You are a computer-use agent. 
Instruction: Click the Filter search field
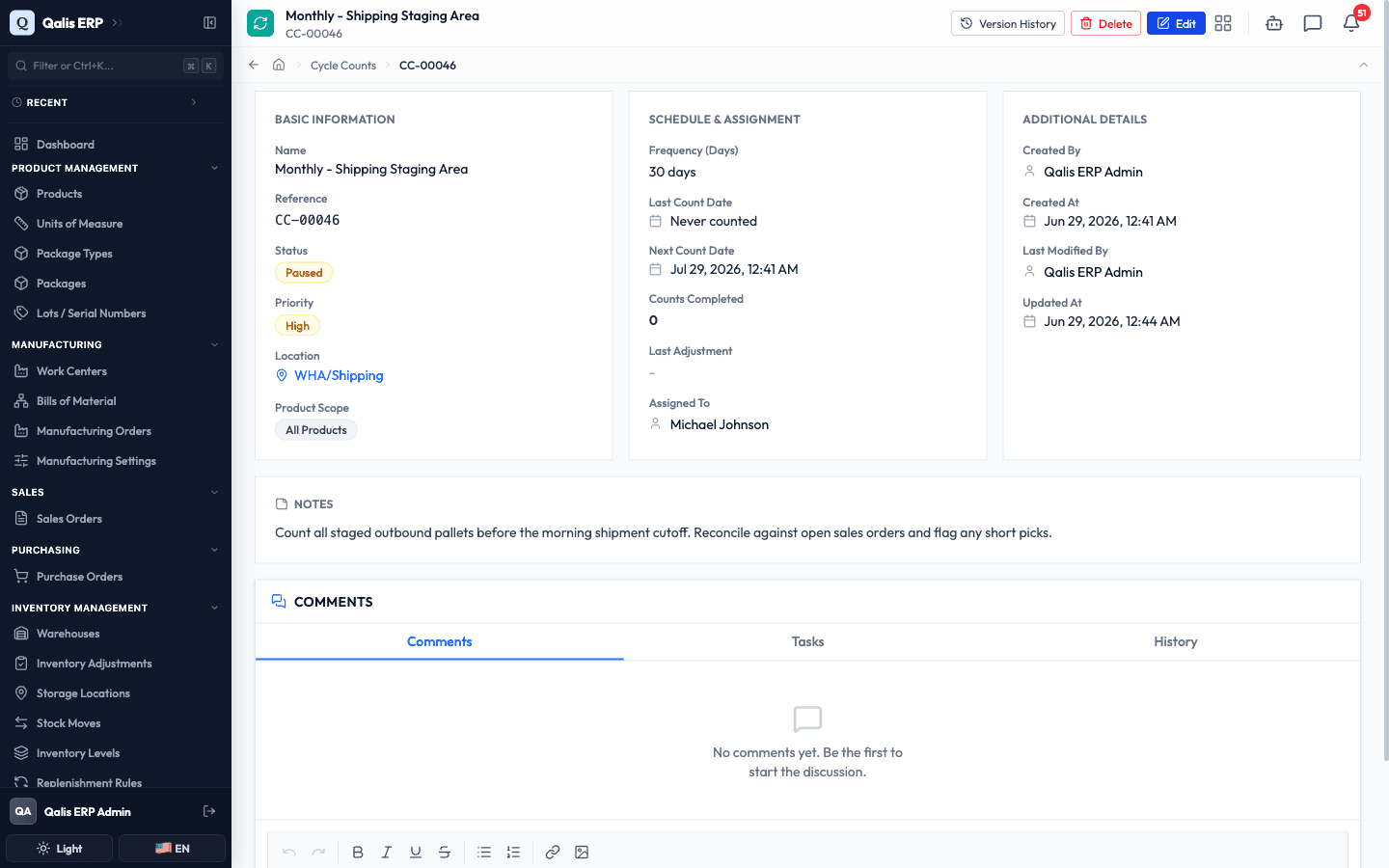[116, 66]
